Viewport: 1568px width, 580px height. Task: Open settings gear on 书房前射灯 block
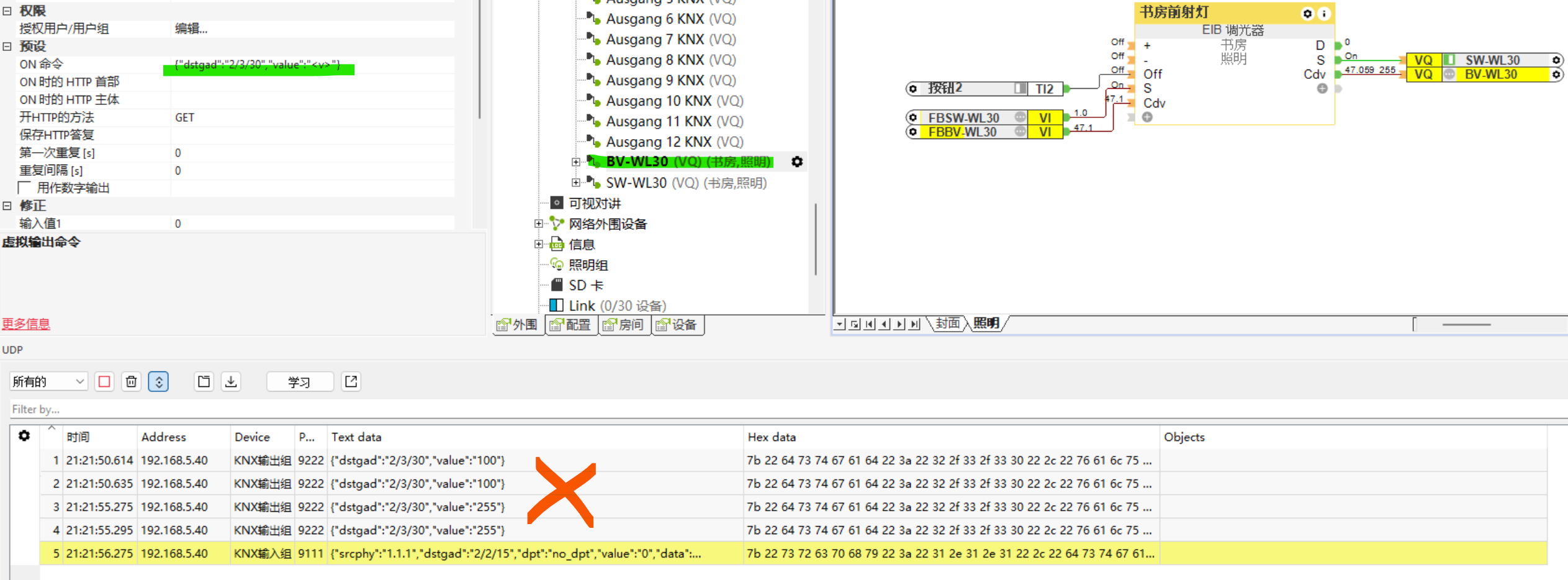1308,13
